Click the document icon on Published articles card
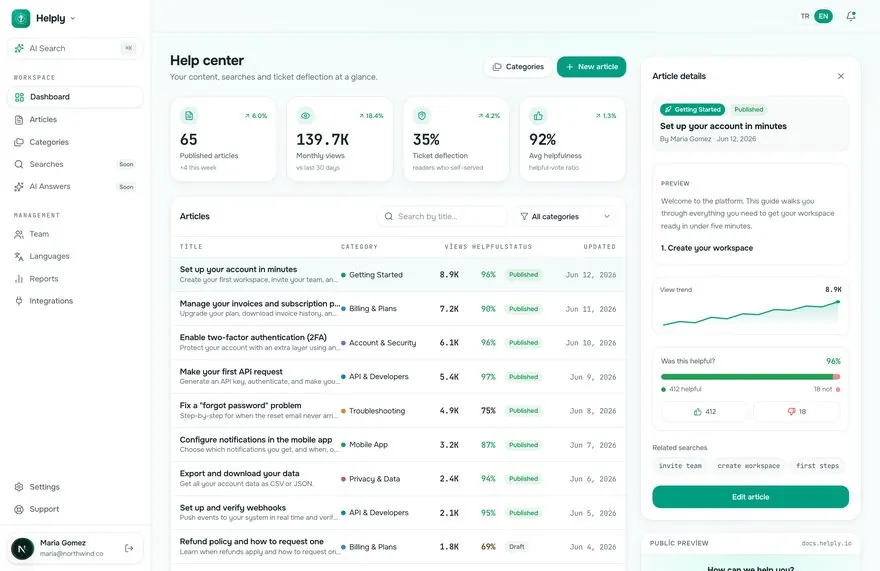Screen dimensions: 880x571 point(189,116)
